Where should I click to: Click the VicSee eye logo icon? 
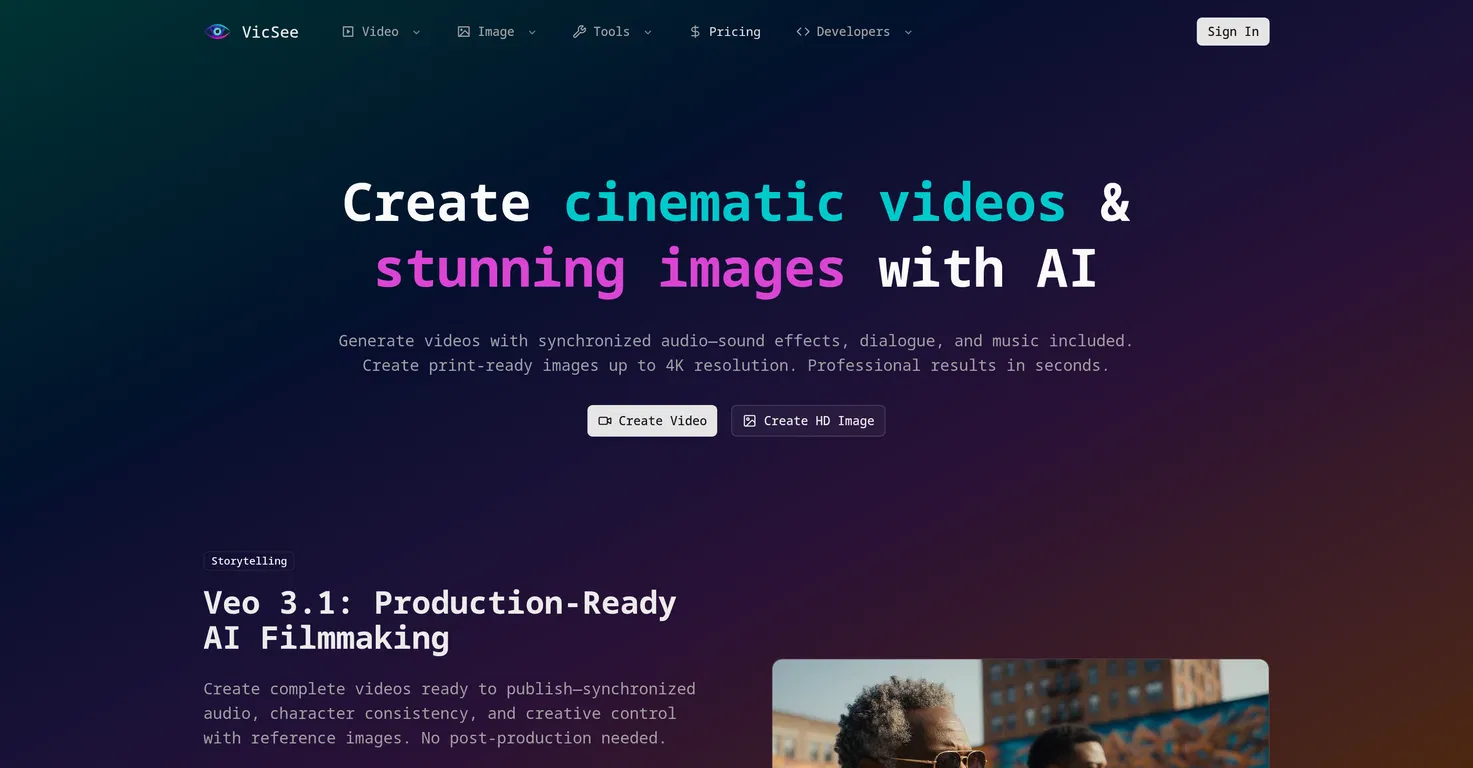pos(217,32)
